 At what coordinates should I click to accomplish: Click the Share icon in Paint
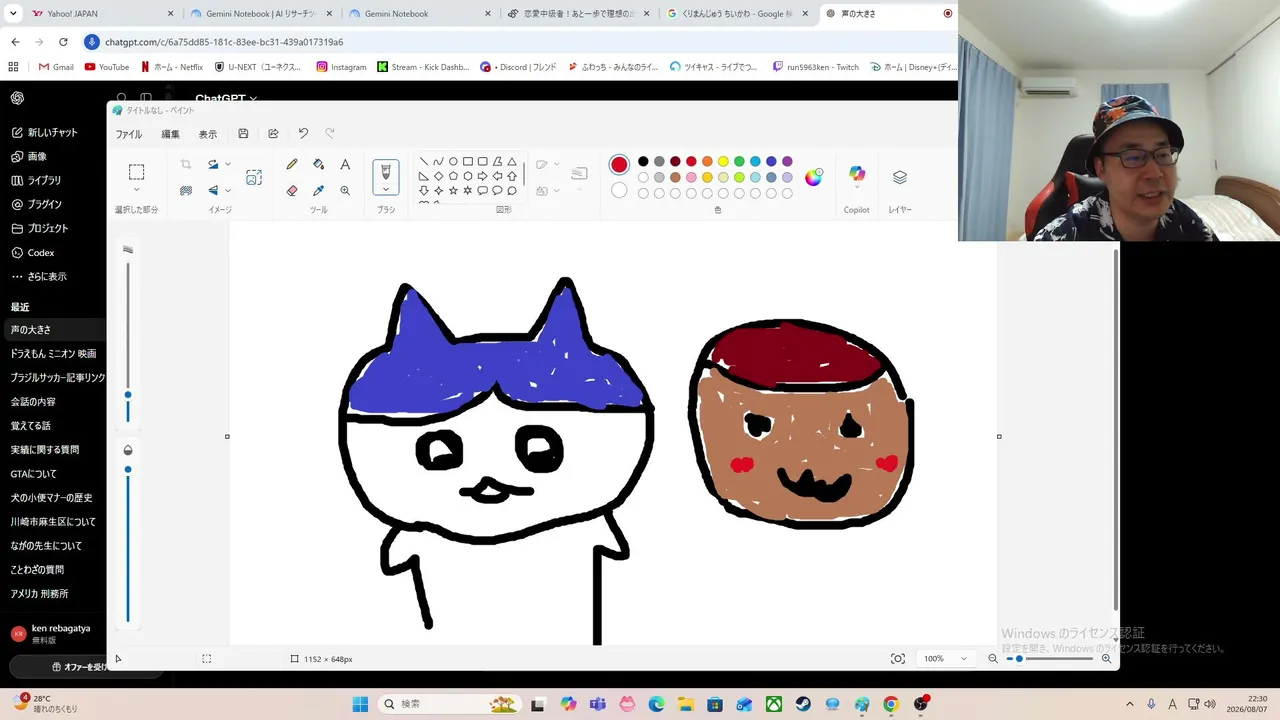point(273,133)
